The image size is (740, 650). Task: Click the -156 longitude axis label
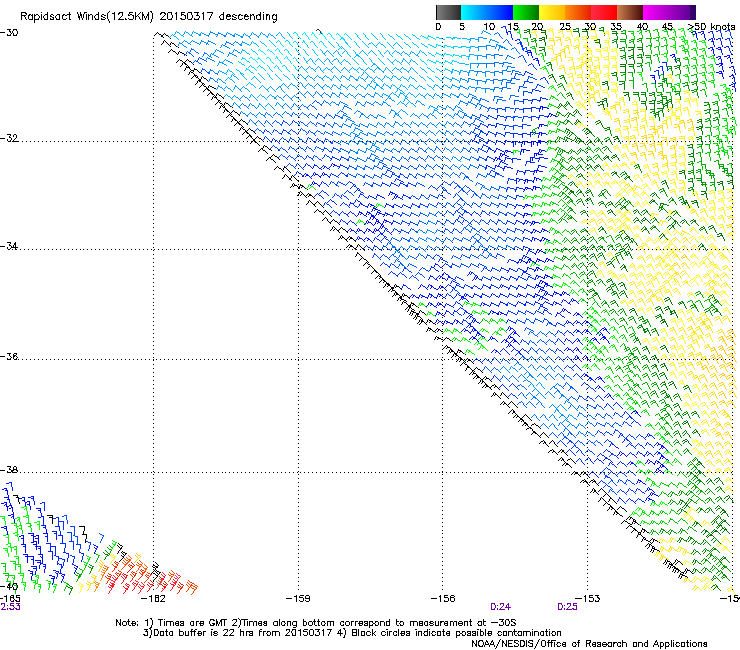pyautogui.click(x=443, y=599)
